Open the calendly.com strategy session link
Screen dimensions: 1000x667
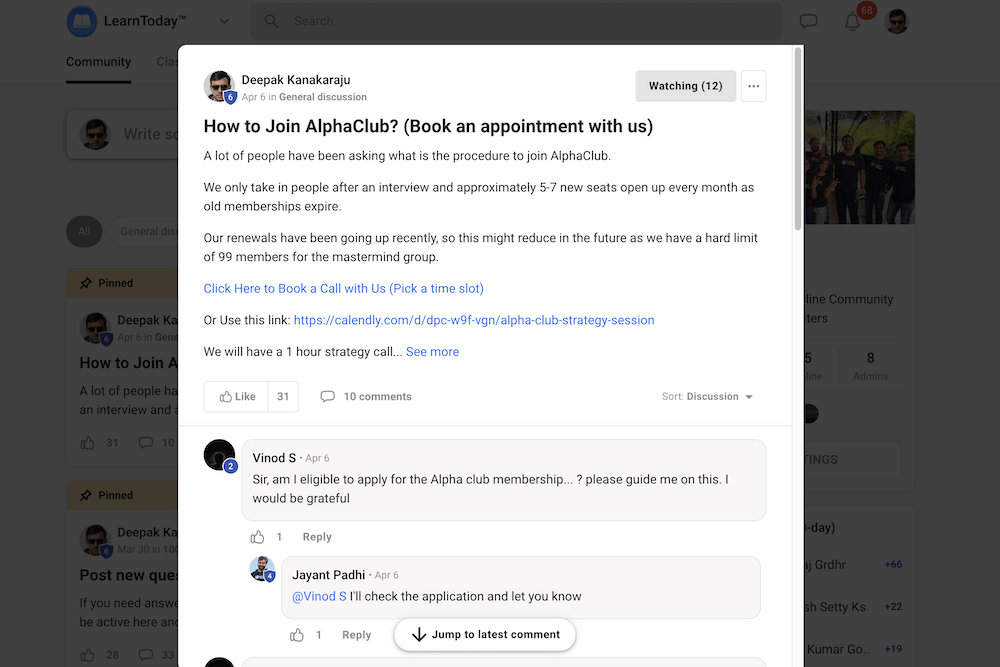click(474, 320)
